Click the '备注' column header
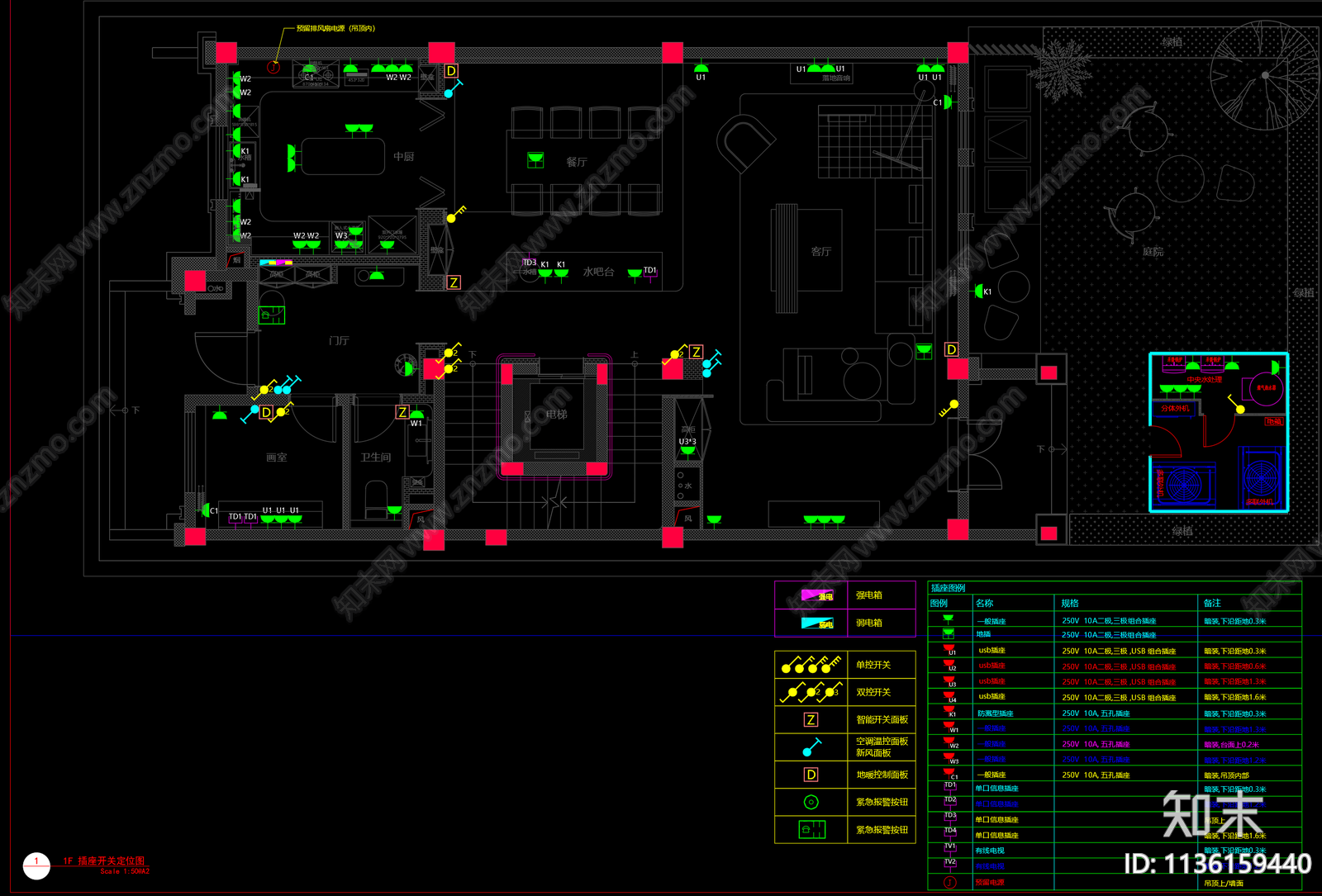Viewport: 1322px width, 896px height. [1213, 603]
